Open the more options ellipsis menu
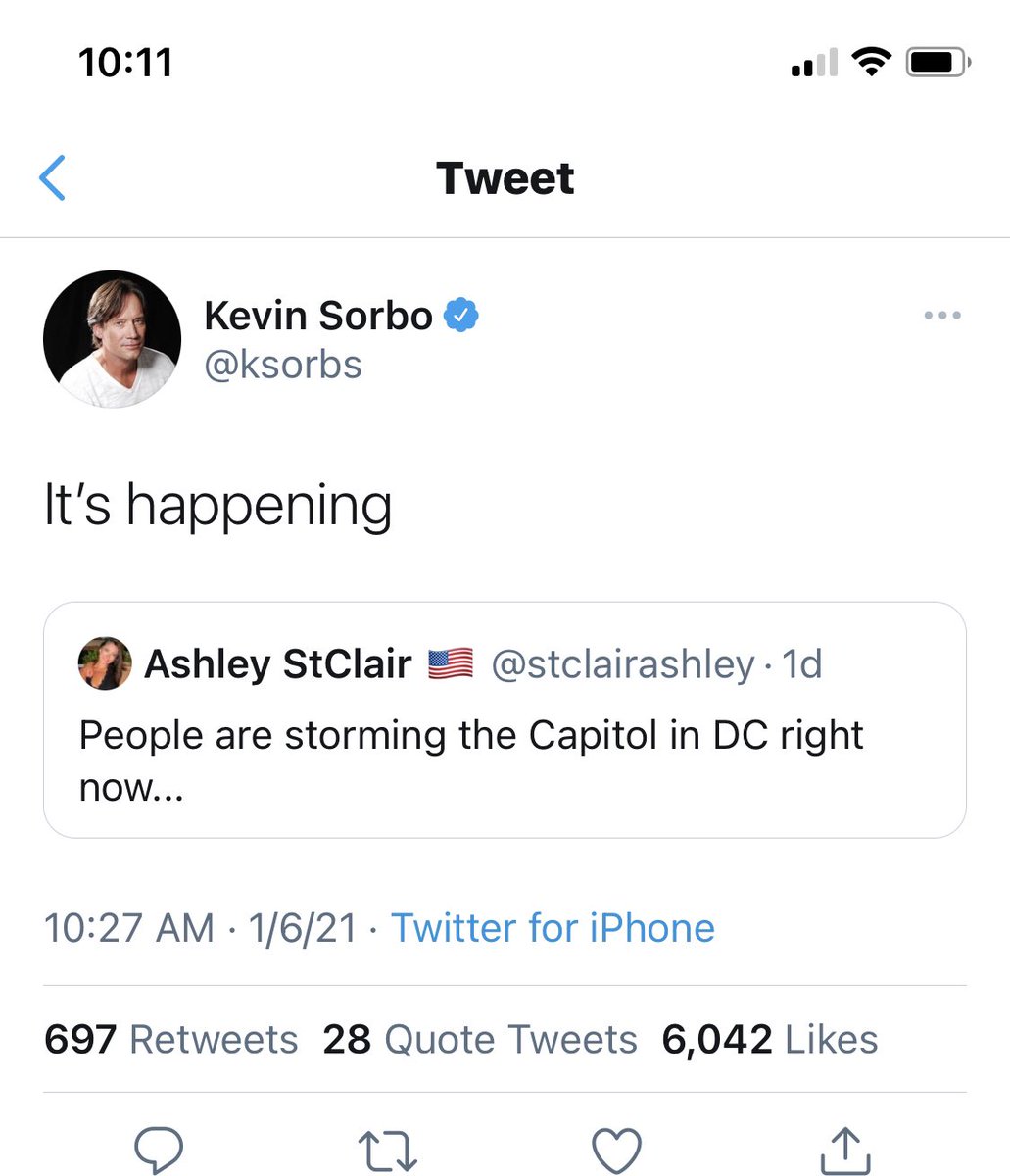1010x1176 pixels. (x=943, y=315)
